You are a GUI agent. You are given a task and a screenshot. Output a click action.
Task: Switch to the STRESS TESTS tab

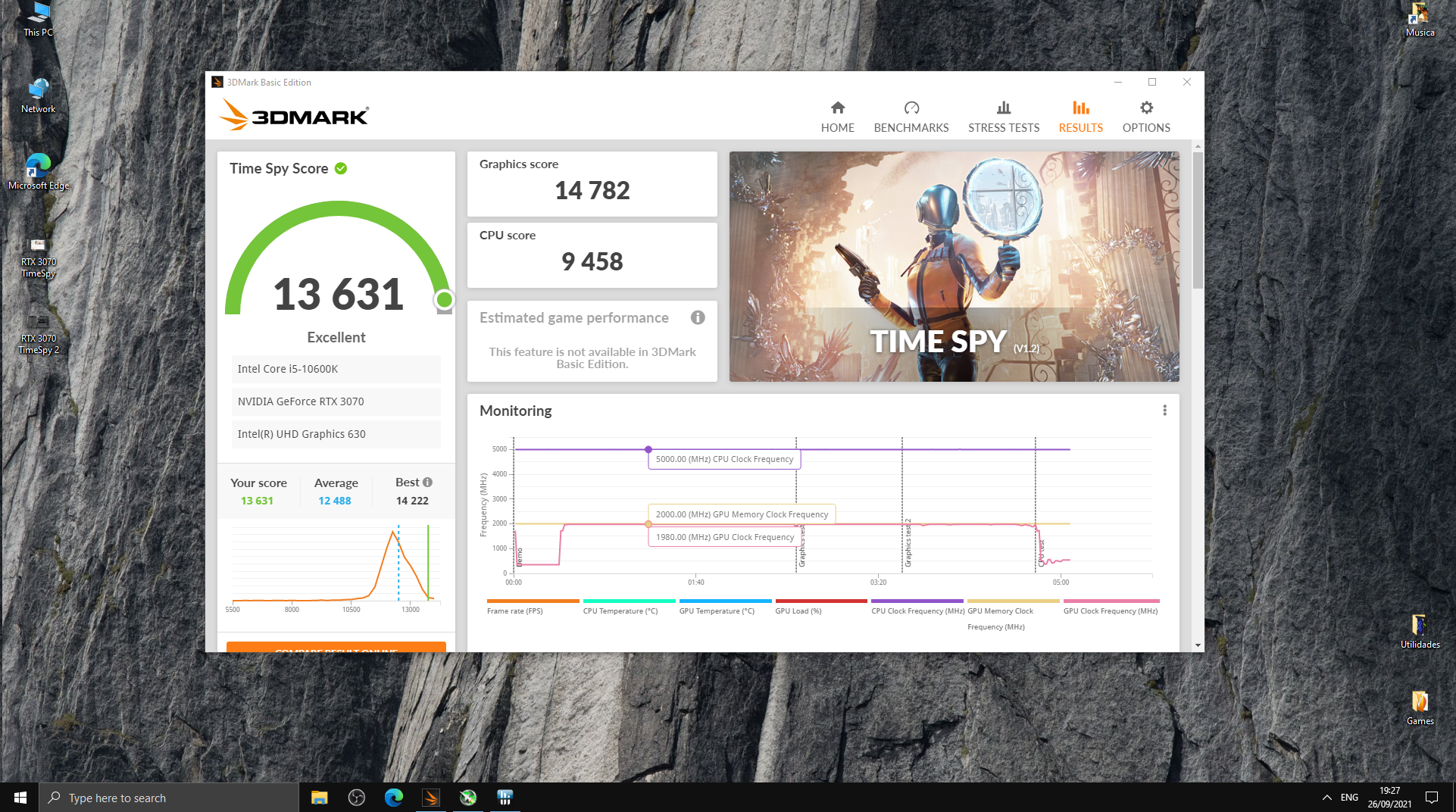(1004, 117)
